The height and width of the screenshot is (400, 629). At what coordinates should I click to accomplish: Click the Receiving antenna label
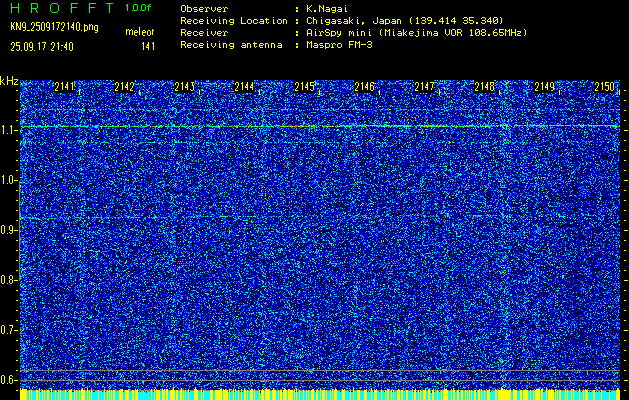click(x=231, y=45)
